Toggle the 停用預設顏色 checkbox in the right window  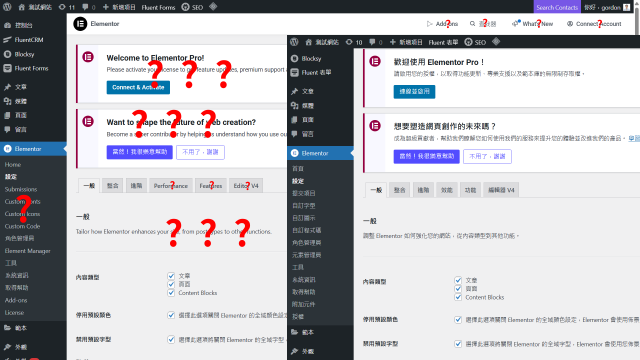[458, 320]
